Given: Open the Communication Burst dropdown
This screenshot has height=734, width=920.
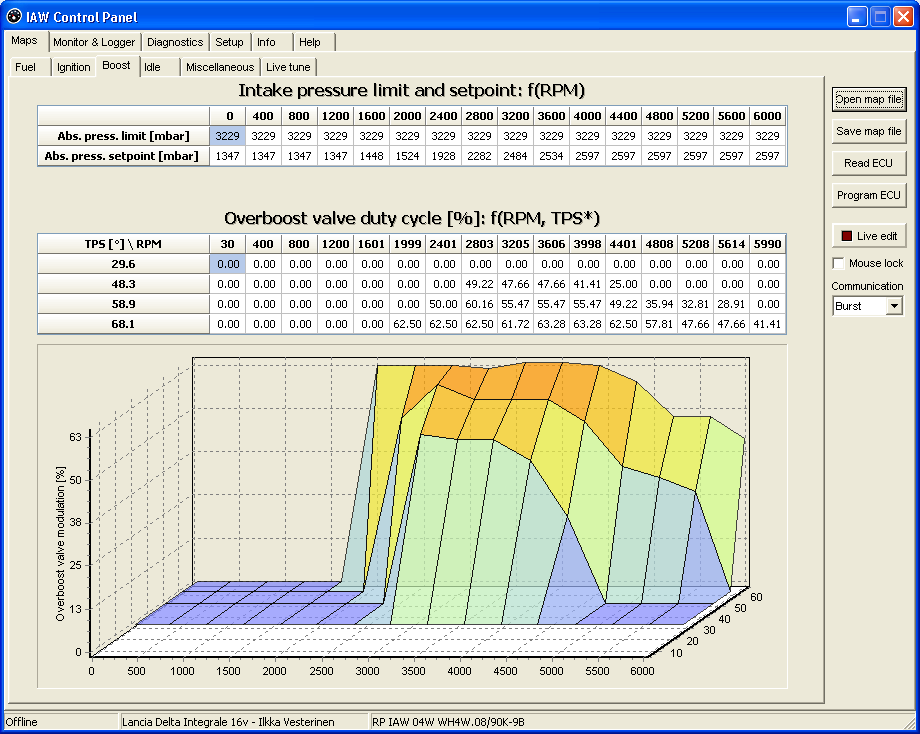Looking at the screenshot, I should pyautogui.click(x=894, y=306).
